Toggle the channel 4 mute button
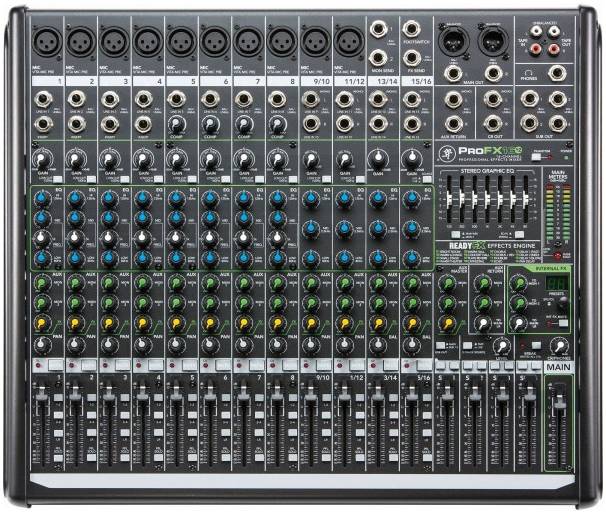606x514 pixels. [156, 364]
